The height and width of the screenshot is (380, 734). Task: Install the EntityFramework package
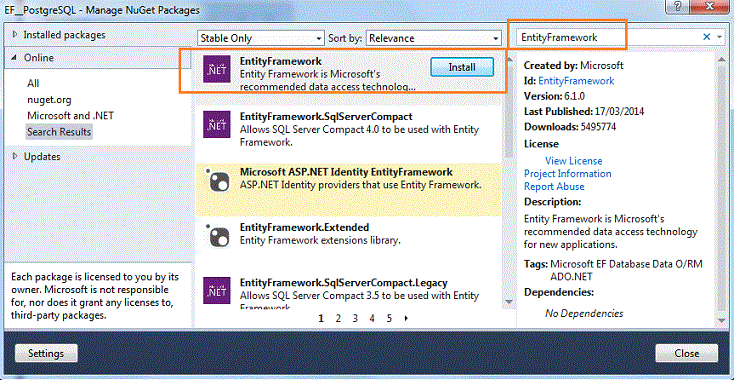(x=462, y=67)
